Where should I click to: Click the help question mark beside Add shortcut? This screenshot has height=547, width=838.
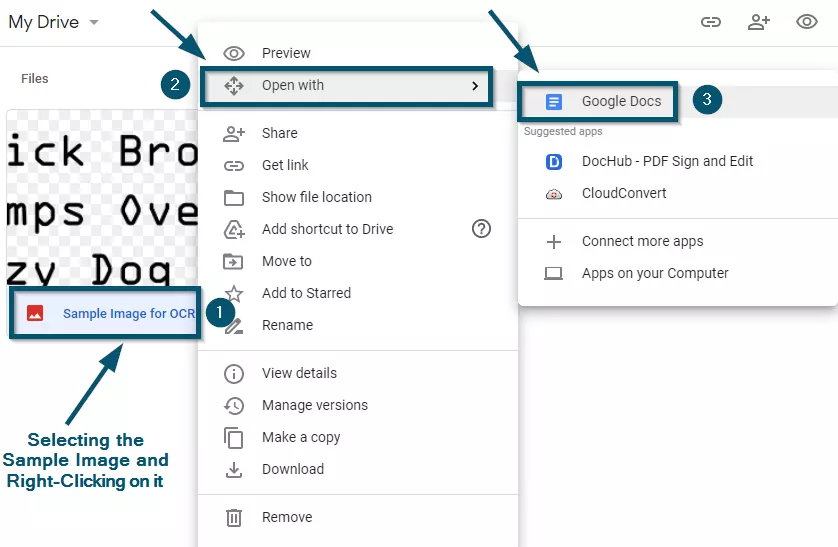(481, 229)
